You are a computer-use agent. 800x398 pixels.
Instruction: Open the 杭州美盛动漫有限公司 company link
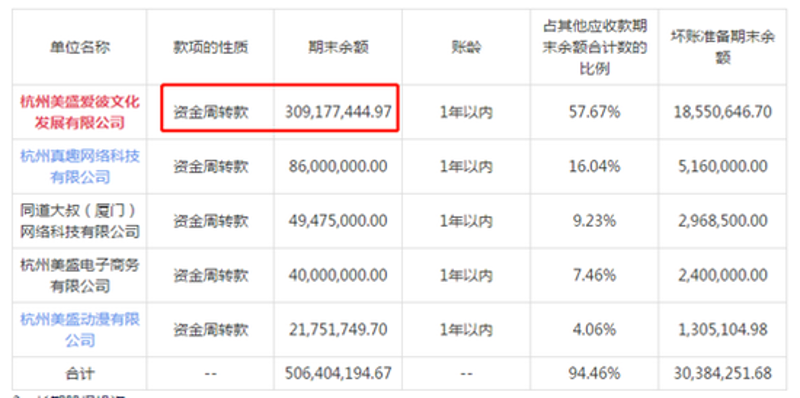[80, 330]
